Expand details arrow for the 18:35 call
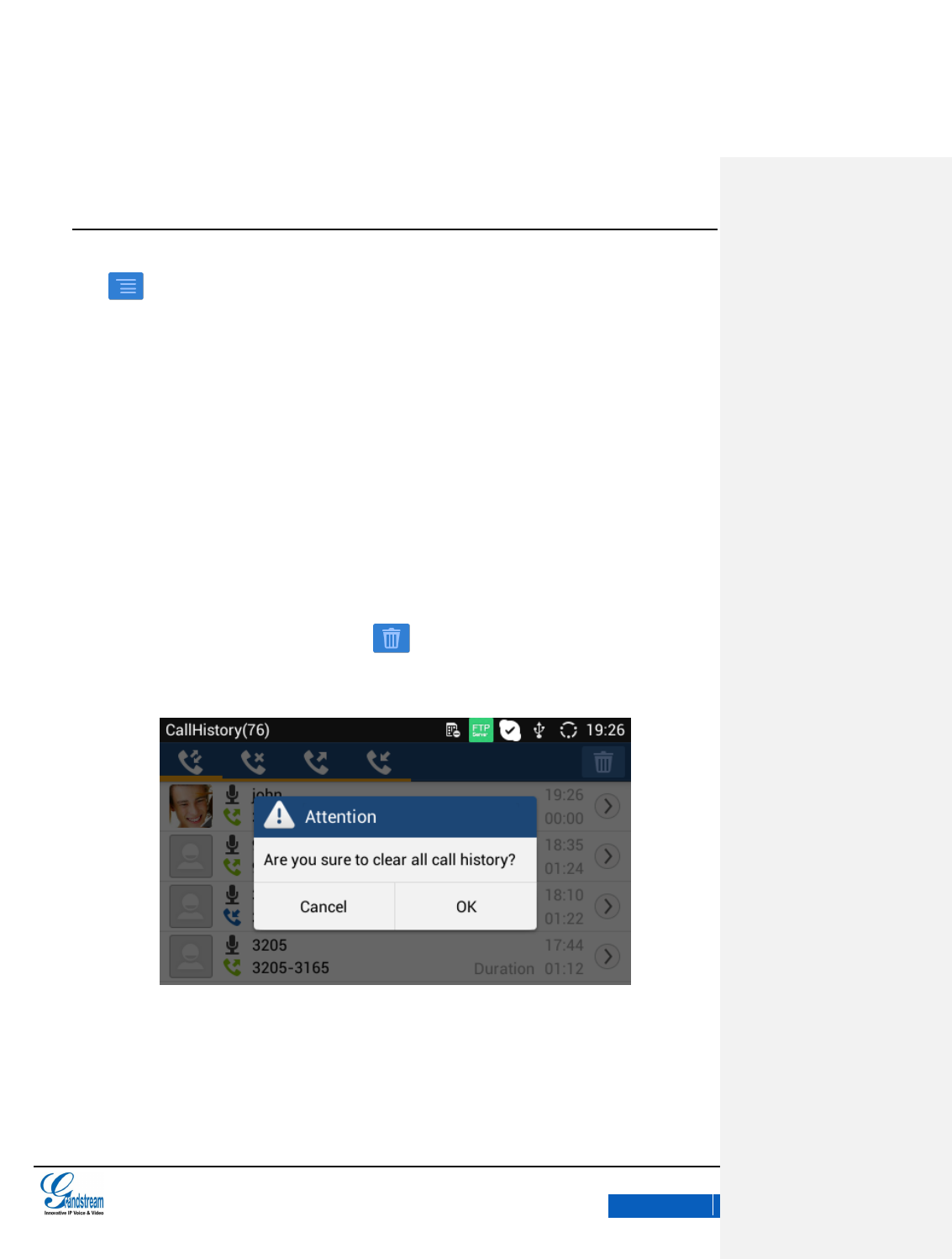The height and width of the screenshot is (1259, 952). tap(607, 856)
